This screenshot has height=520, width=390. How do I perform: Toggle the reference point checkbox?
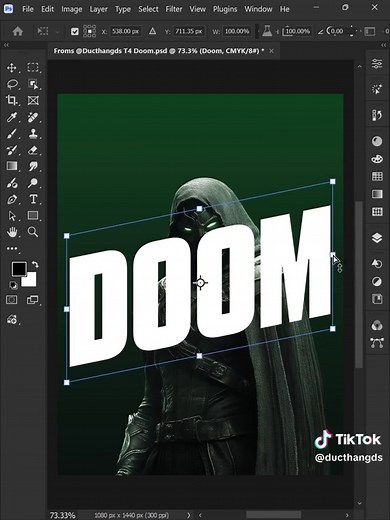pyautogui.click(x=75, y=32)
